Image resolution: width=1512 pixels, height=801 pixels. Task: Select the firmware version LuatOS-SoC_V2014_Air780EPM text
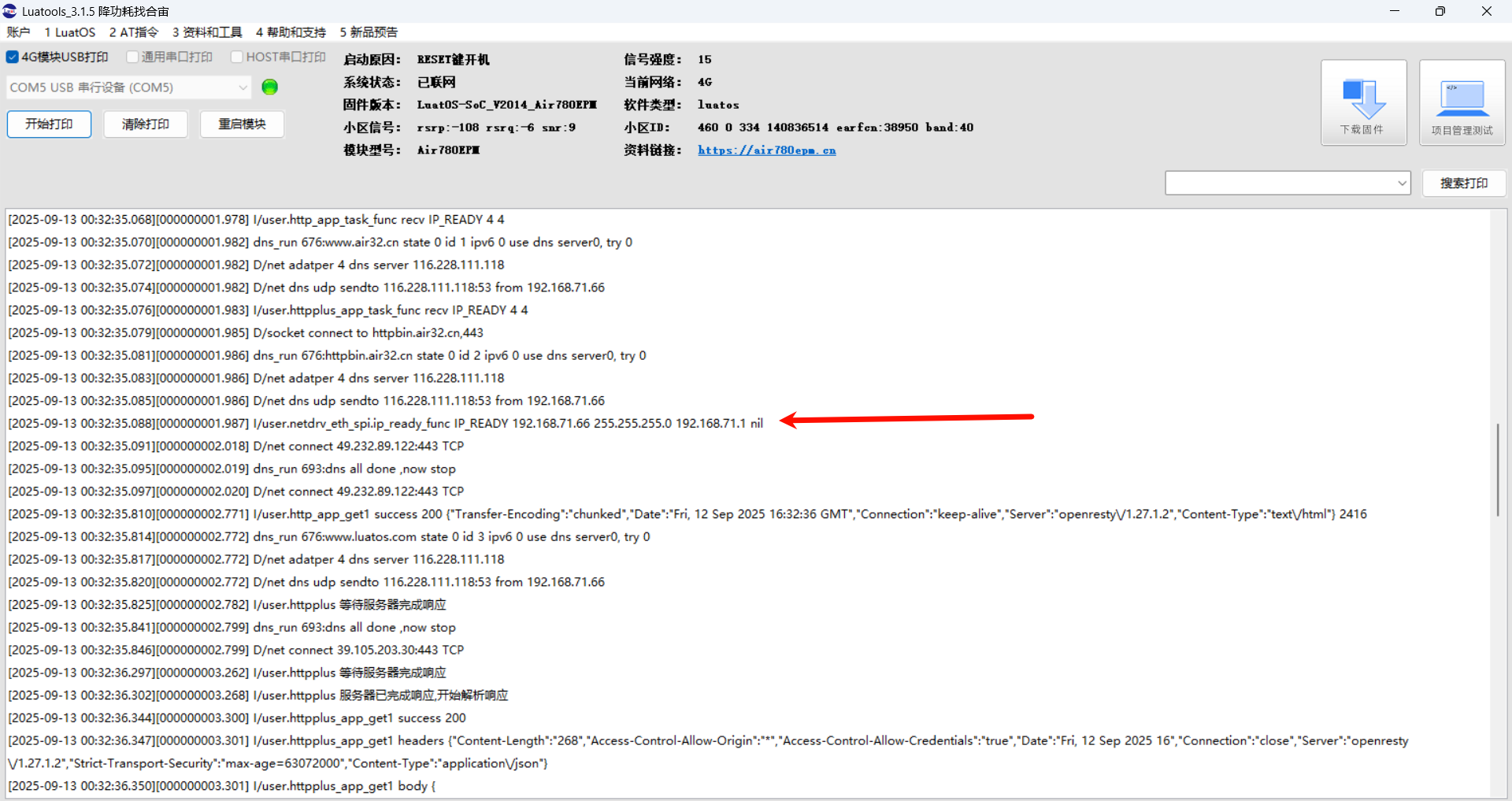(506, 105)
